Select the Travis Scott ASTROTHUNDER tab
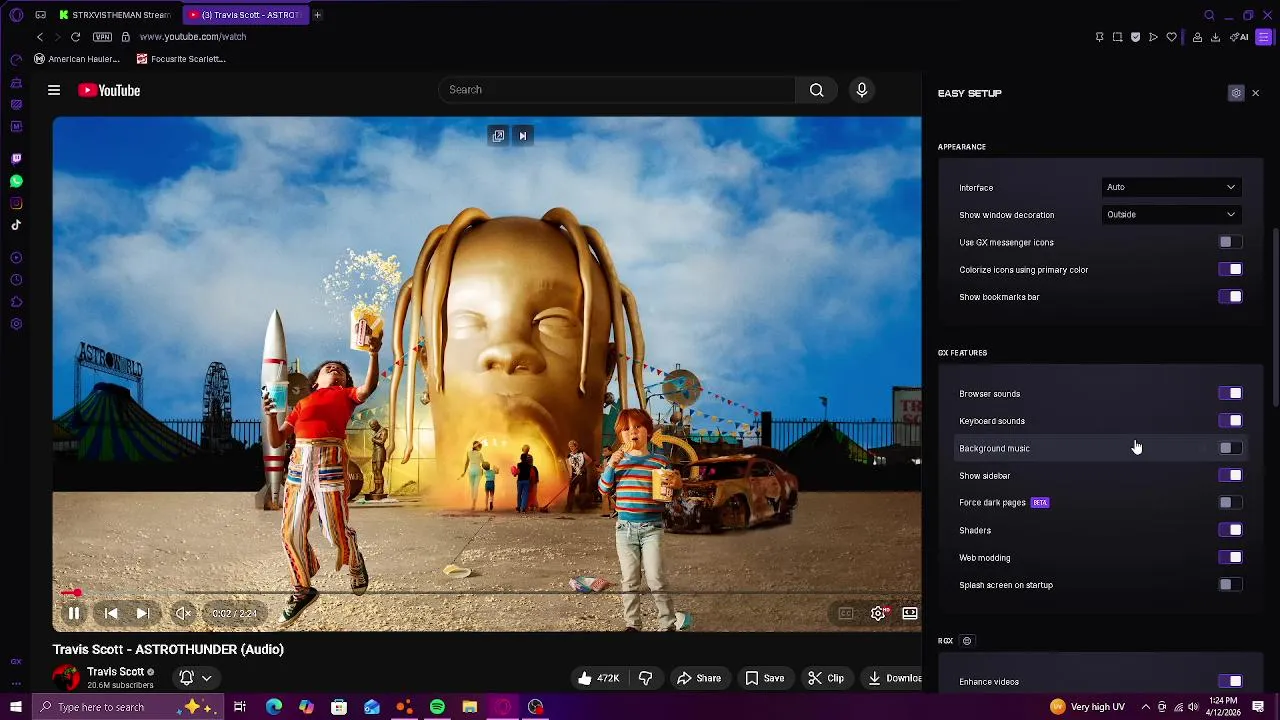 pos(245,15)
